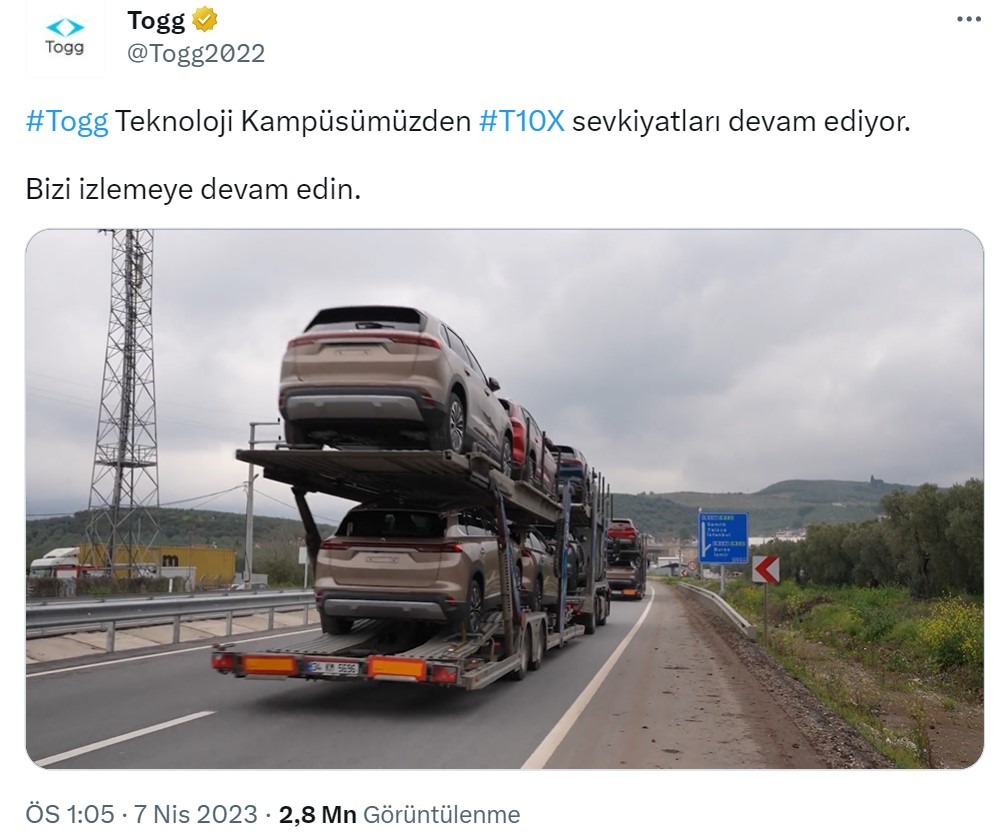The height and width of the screenshot is (836, 998).
Task: Open the three-dot more options menu
Action: click(969, 20)
